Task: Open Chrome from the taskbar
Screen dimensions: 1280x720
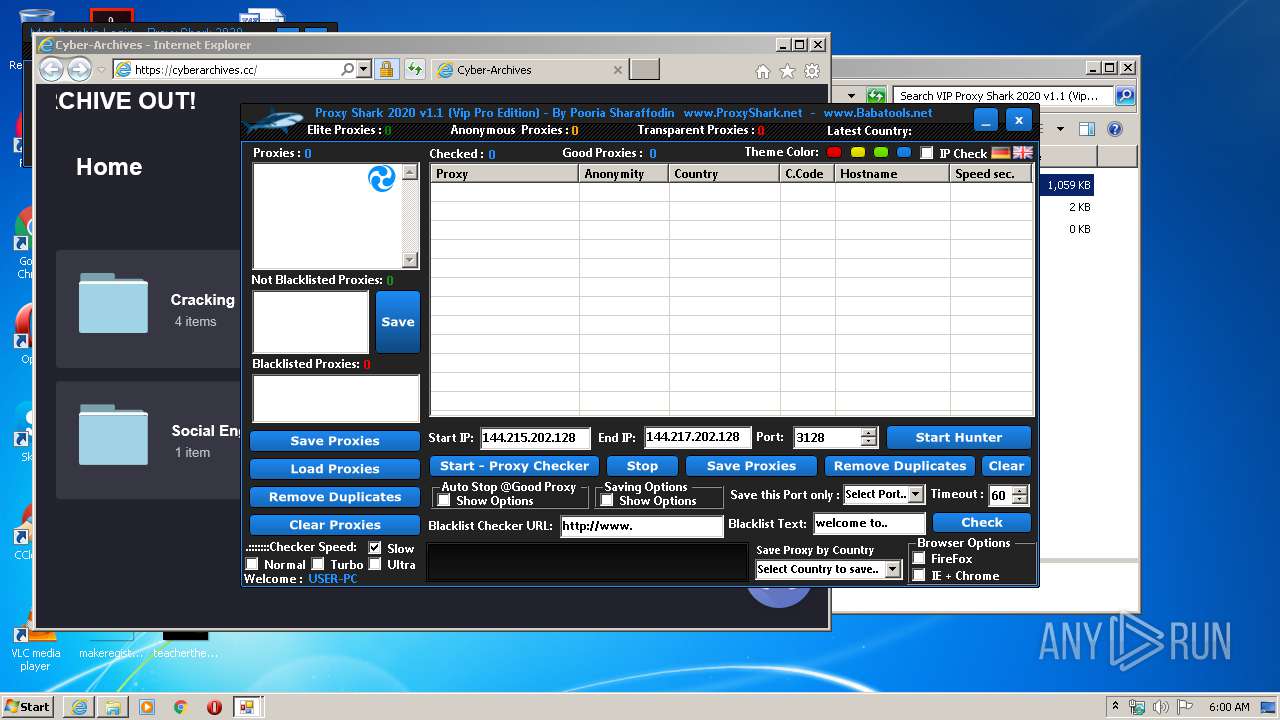Action: coord(180,706)
